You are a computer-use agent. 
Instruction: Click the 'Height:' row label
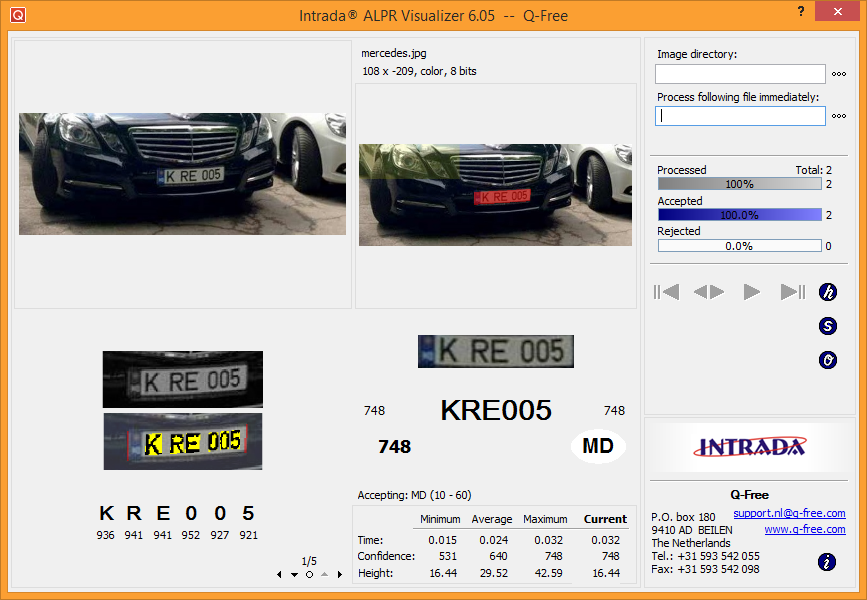375,573
